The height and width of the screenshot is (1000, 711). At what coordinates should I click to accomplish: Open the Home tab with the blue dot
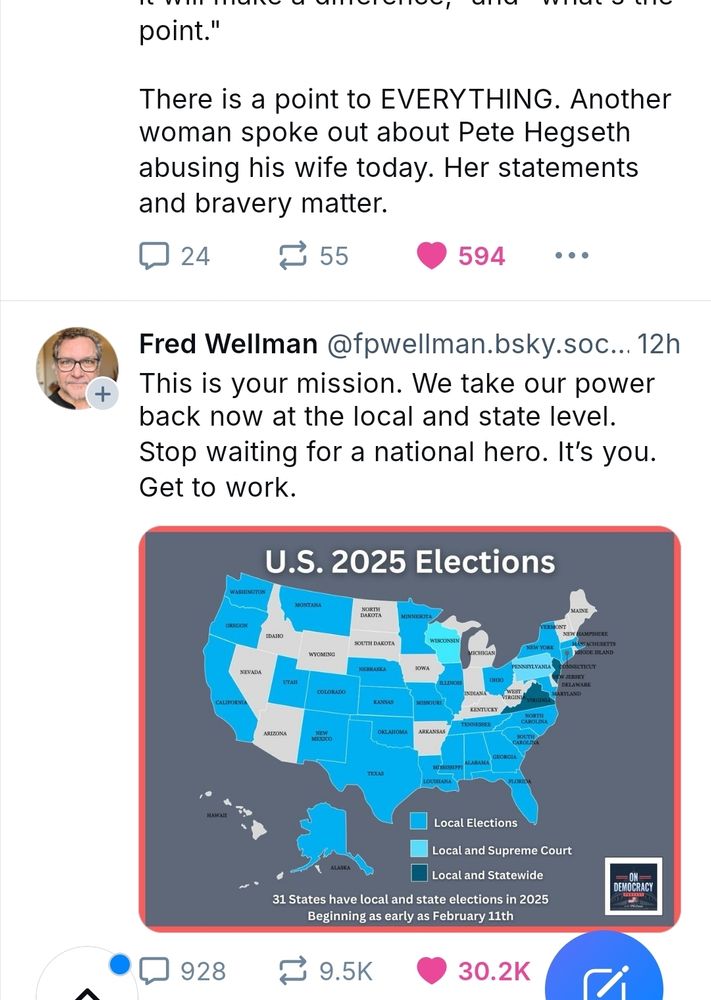pos(88,985)
